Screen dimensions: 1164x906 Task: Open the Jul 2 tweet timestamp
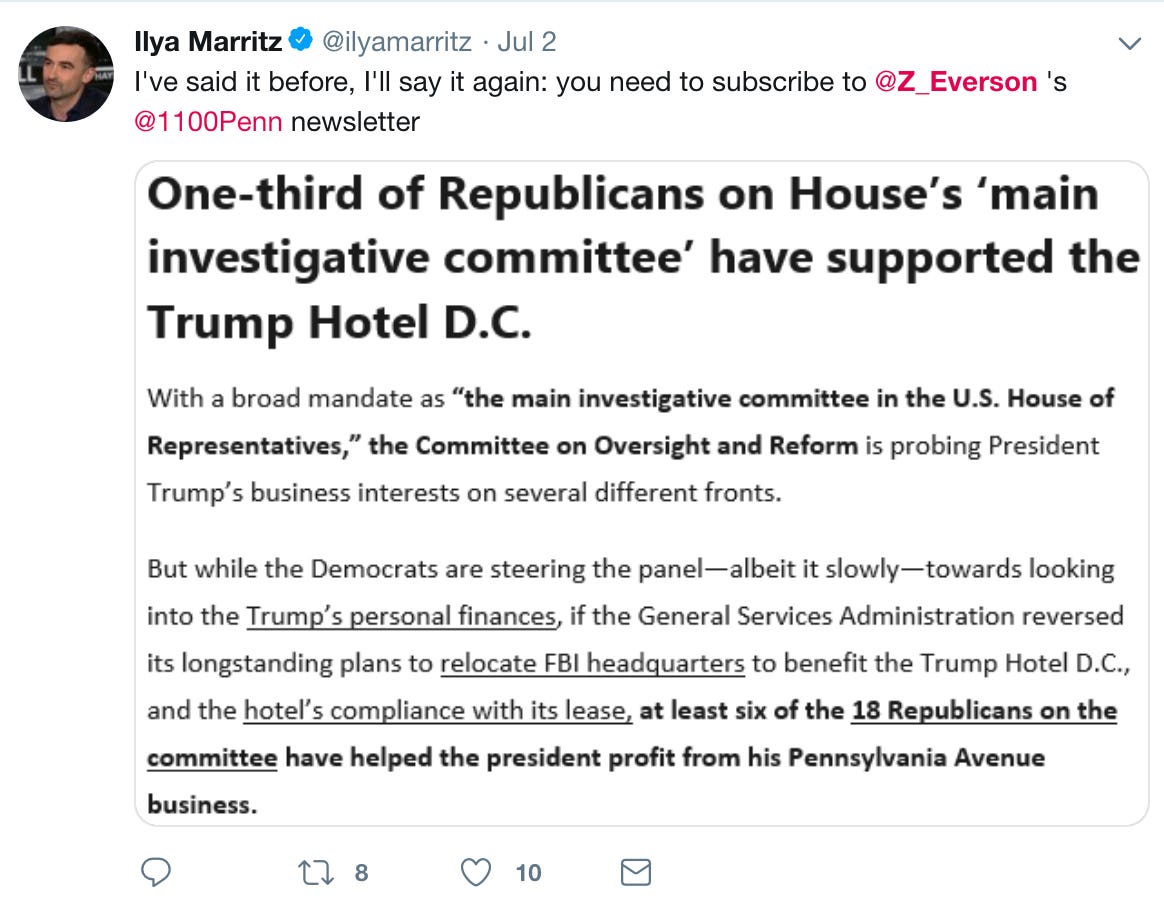point(526,42)
